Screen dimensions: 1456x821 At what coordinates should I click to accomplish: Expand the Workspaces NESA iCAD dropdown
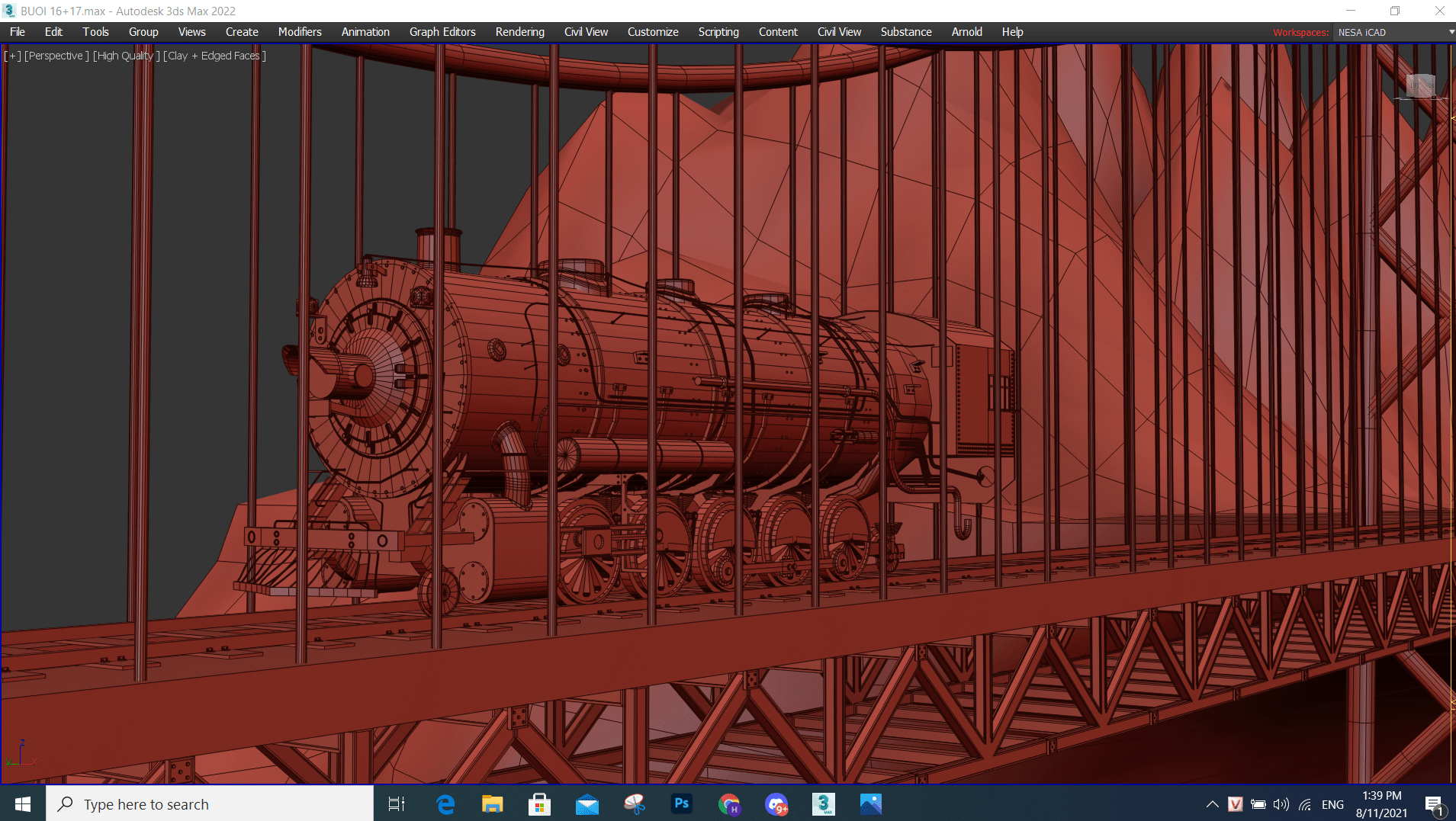[1394, 32]
